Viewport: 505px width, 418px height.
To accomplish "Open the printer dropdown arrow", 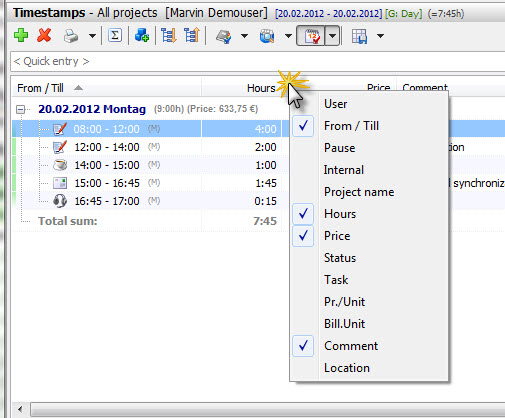I will (92, 36).
